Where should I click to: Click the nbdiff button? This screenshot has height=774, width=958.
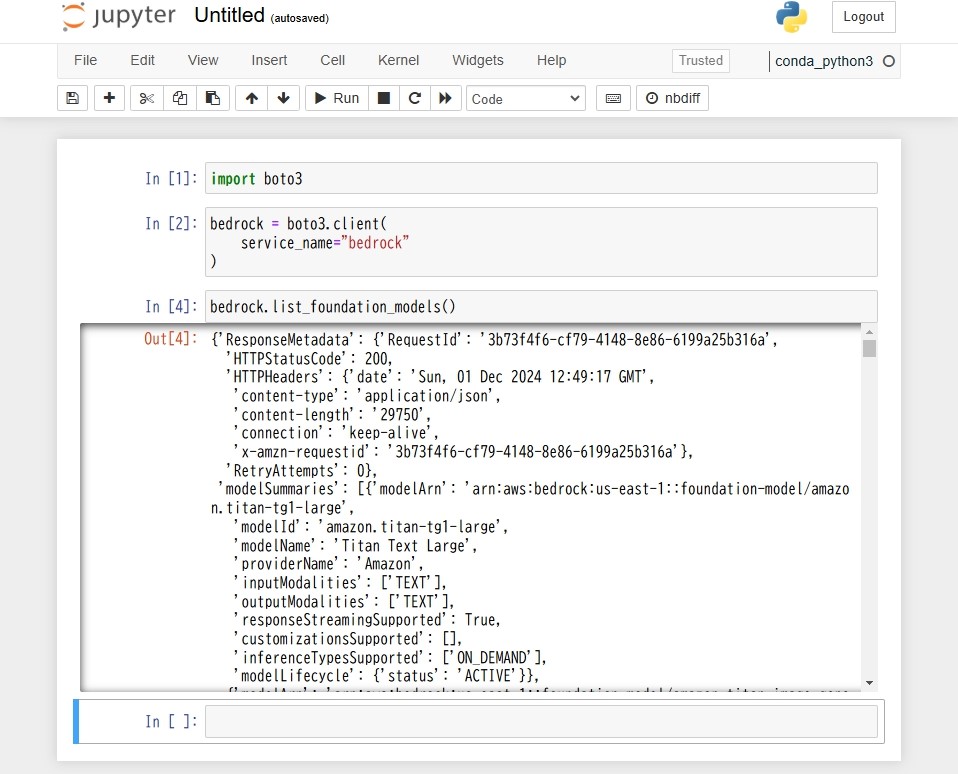(x=673, y=98)
